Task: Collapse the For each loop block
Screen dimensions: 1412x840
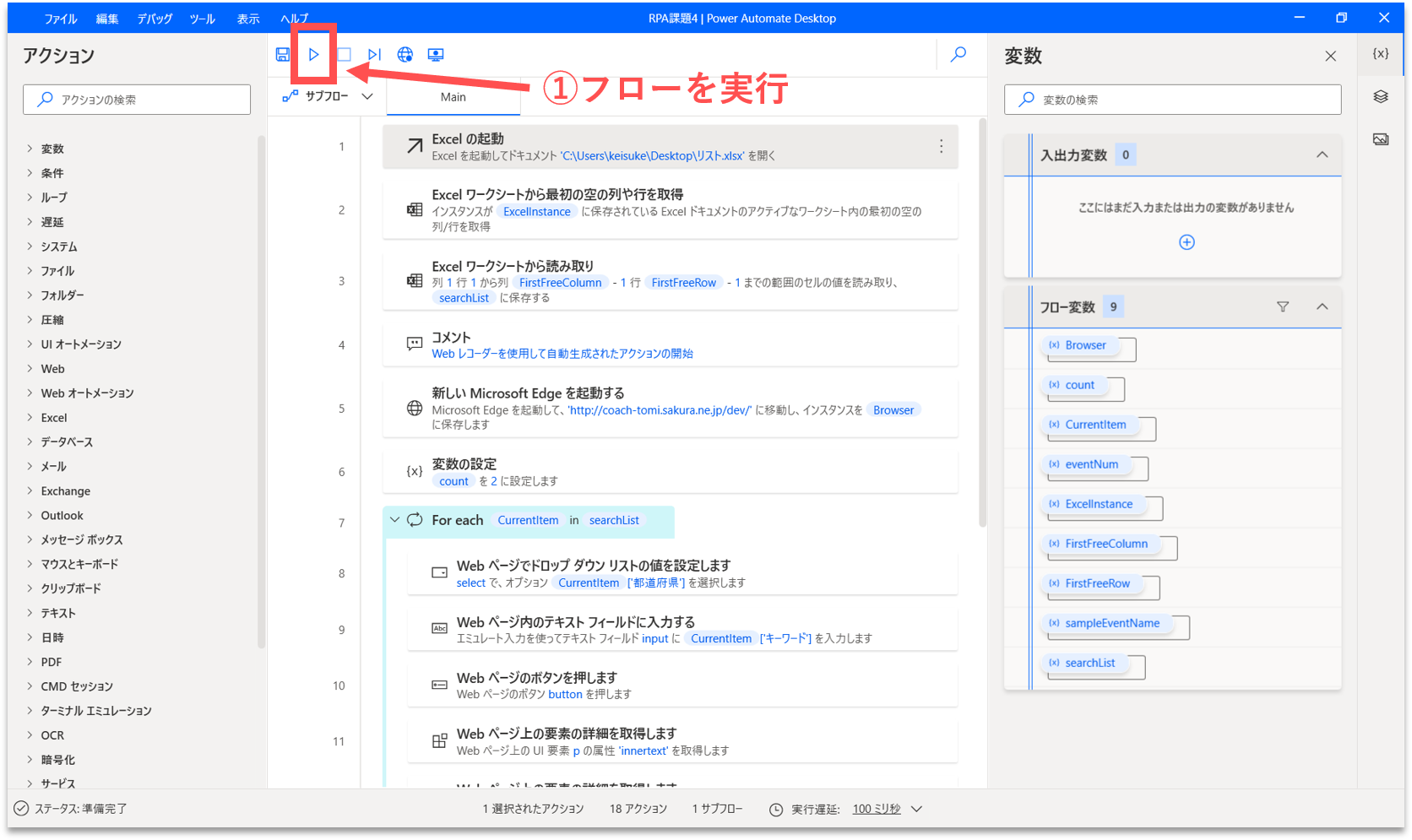Action: [394, 520]
